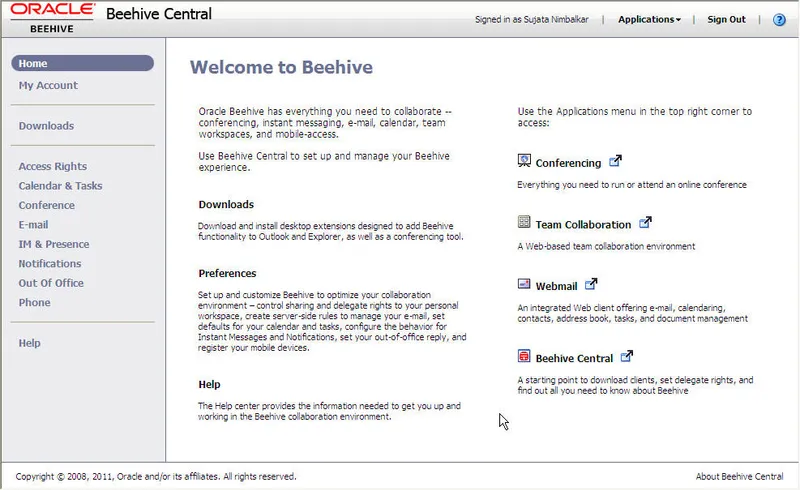The image size is (800, 490).
Task: Click 'Everything you need to run or attend' description
Action: (x=632, y=185)
